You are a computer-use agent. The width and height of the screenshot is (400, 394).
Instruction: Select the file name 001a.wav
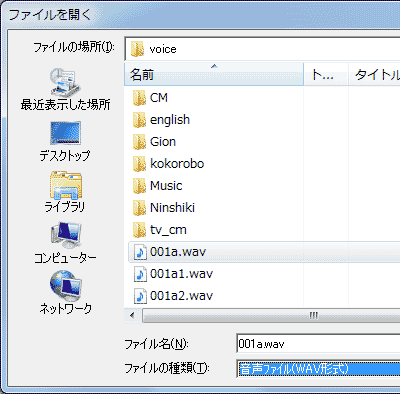coord(178,252)
